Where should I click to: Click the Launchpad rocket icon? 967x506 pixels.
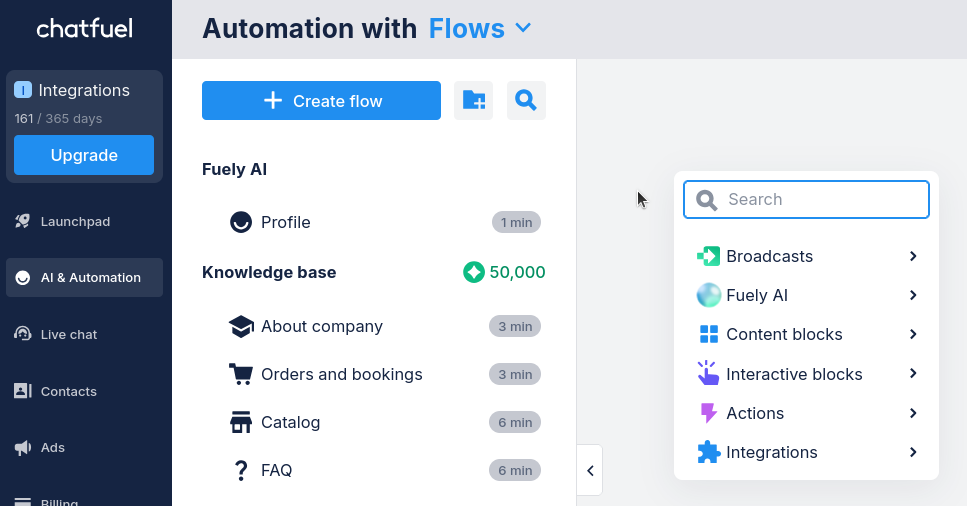tap(22, 222)
